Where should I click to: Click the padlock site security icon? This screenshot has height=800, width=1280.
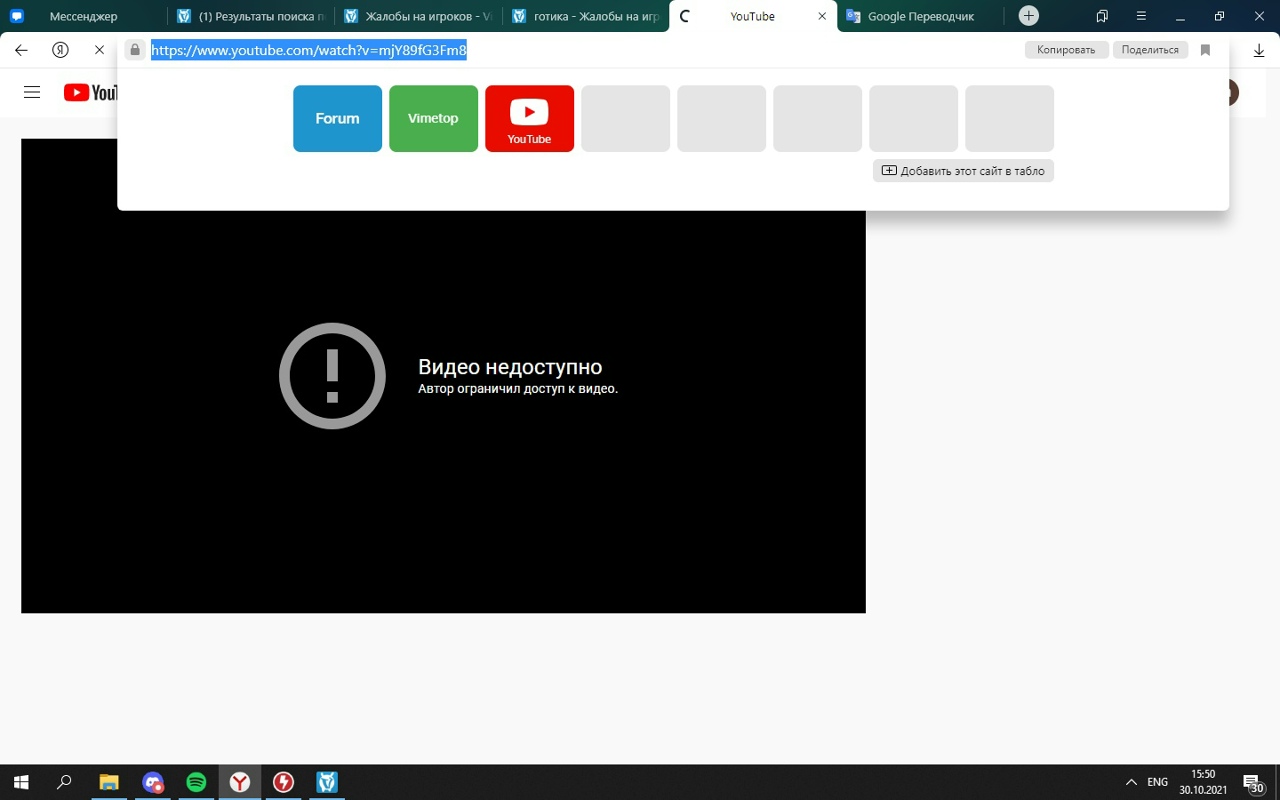point(135,50)
